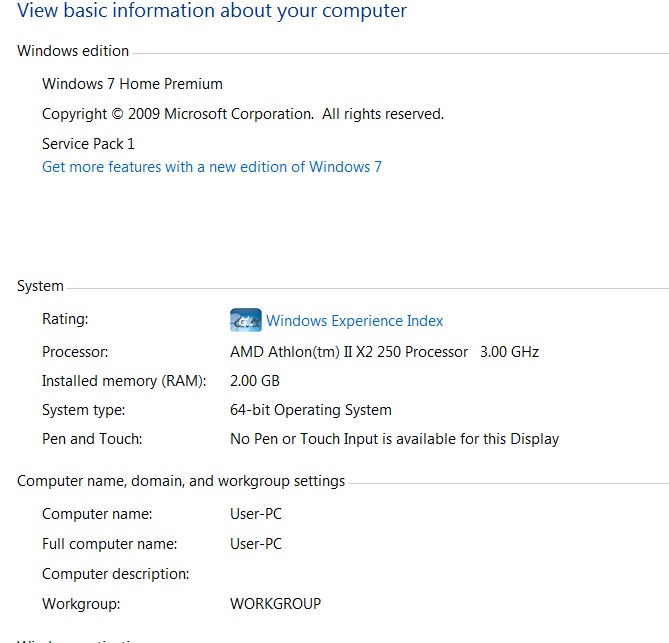Select the '64-bit Operating System' value
669x643 pixels.
click(311, 410)
